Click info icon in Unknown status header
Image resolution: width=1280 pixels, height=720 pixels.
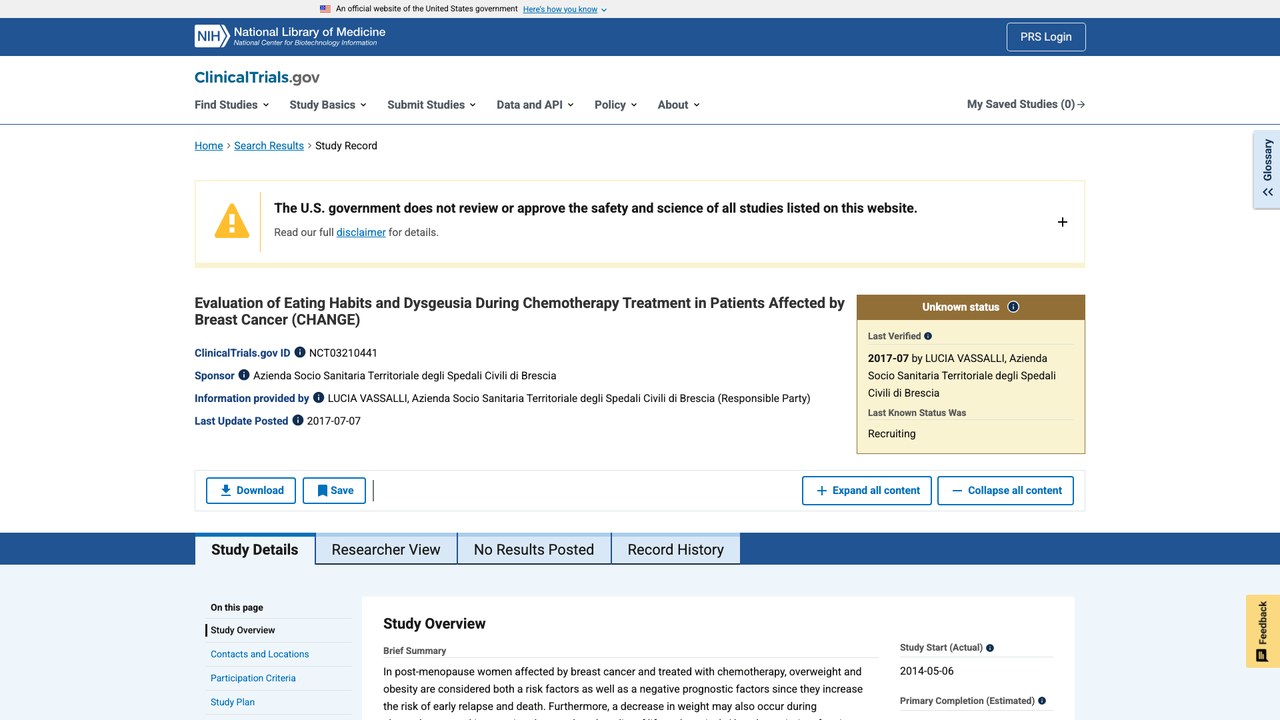1013,307
